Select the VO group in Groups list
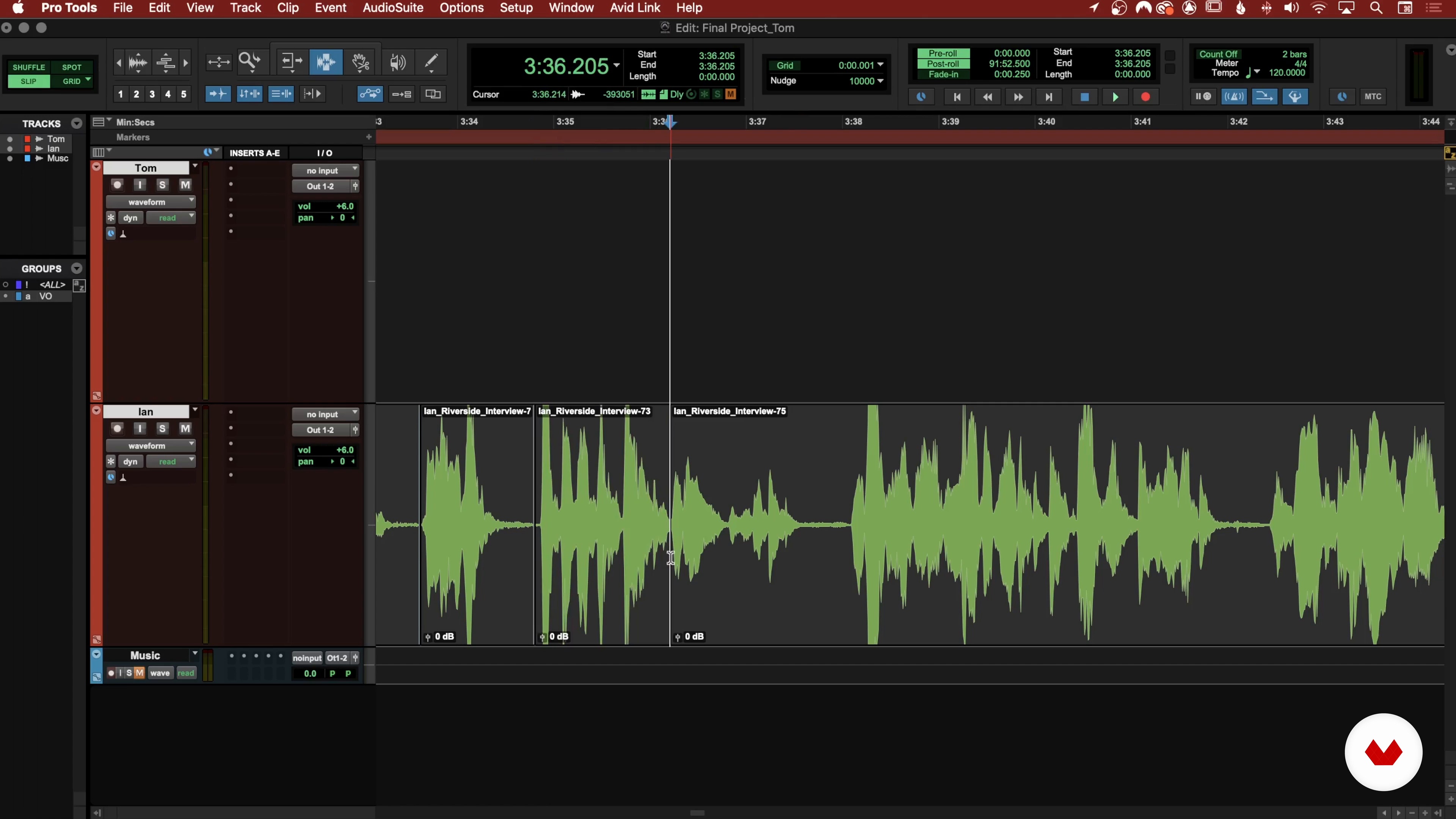This screenshot has width=1456, height=819. point(45,296)
